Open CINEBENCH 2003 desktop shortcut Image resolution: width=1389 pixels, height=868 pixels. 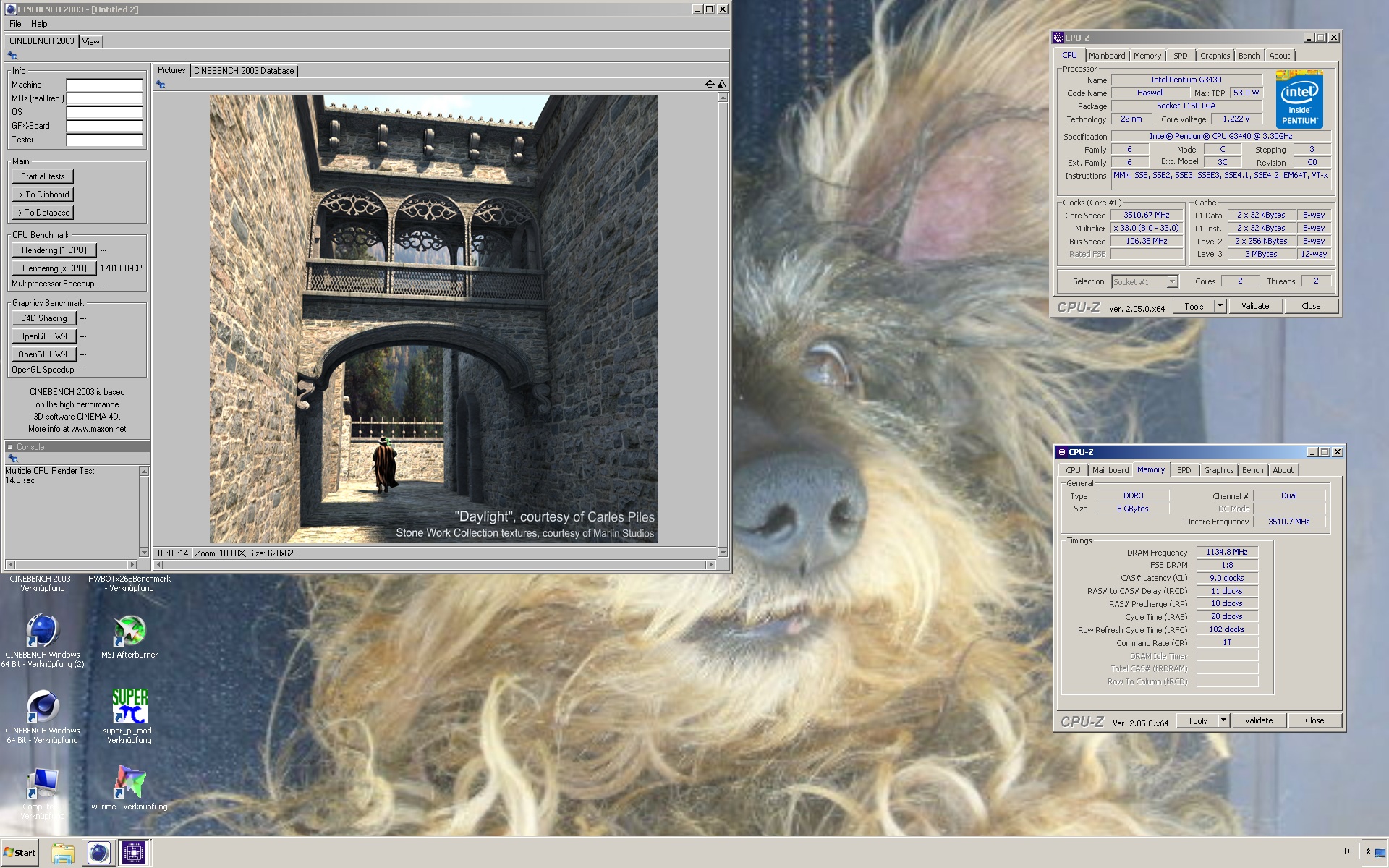click(x=42, y=583)
